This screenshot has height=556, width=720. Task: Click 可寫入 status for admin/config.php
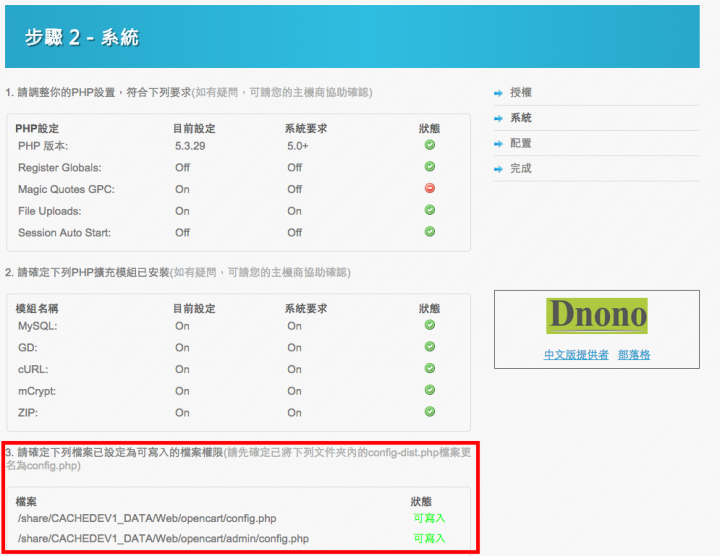429,538
